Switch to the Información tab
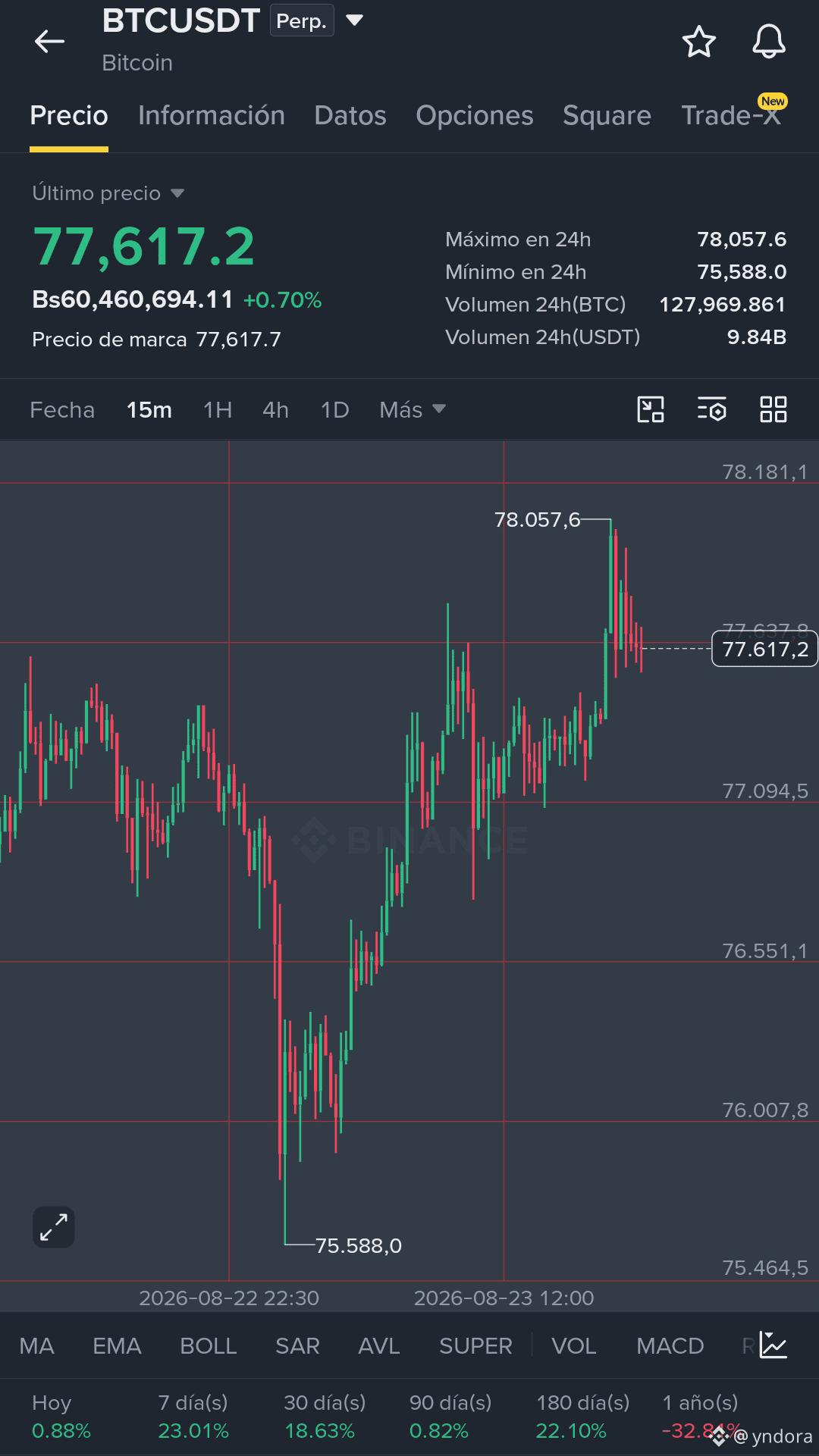This screenshot has width=819, height=1456. (212, 115)
